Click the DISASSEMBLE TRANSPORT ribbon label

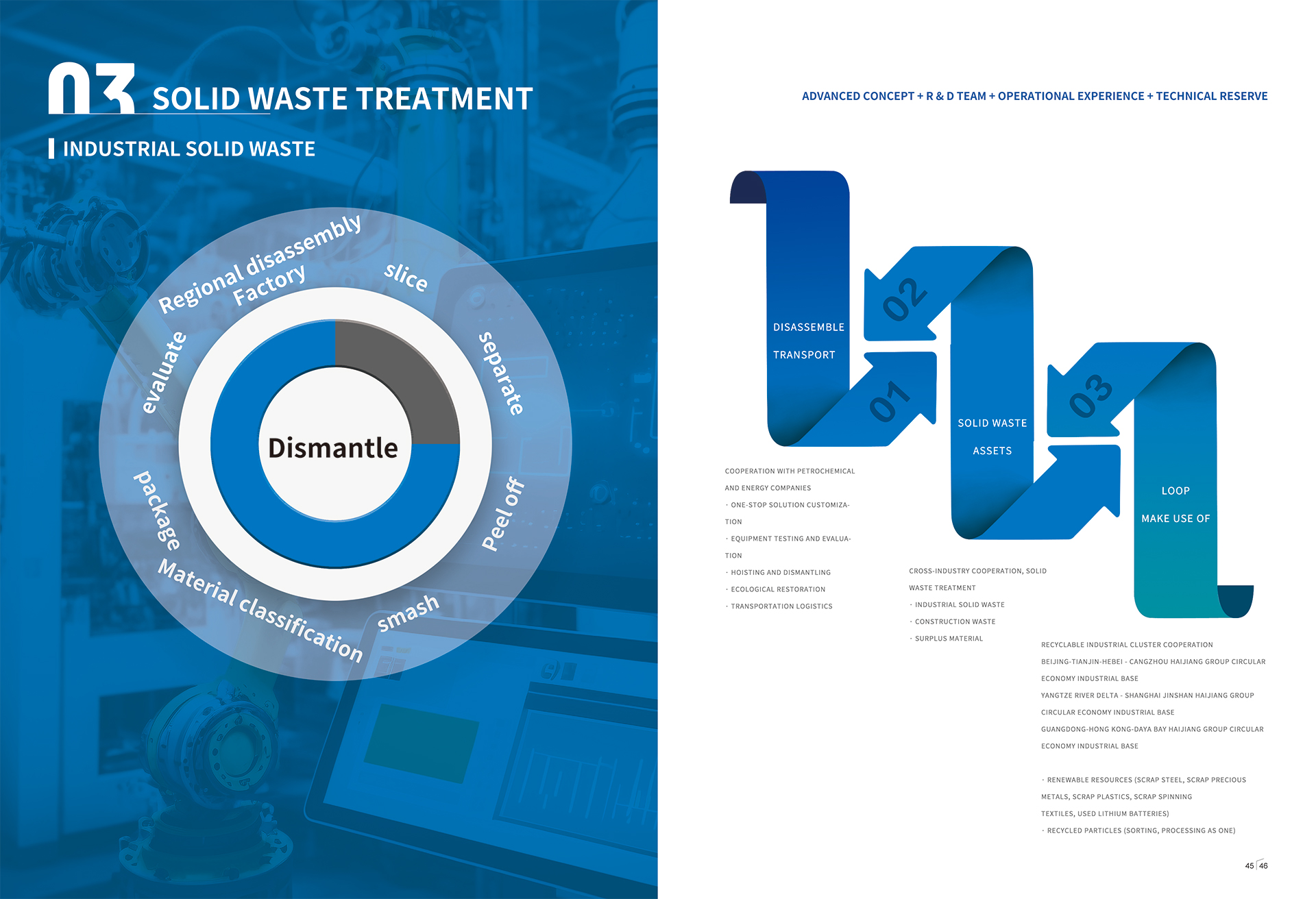click(x=808, y=341)
